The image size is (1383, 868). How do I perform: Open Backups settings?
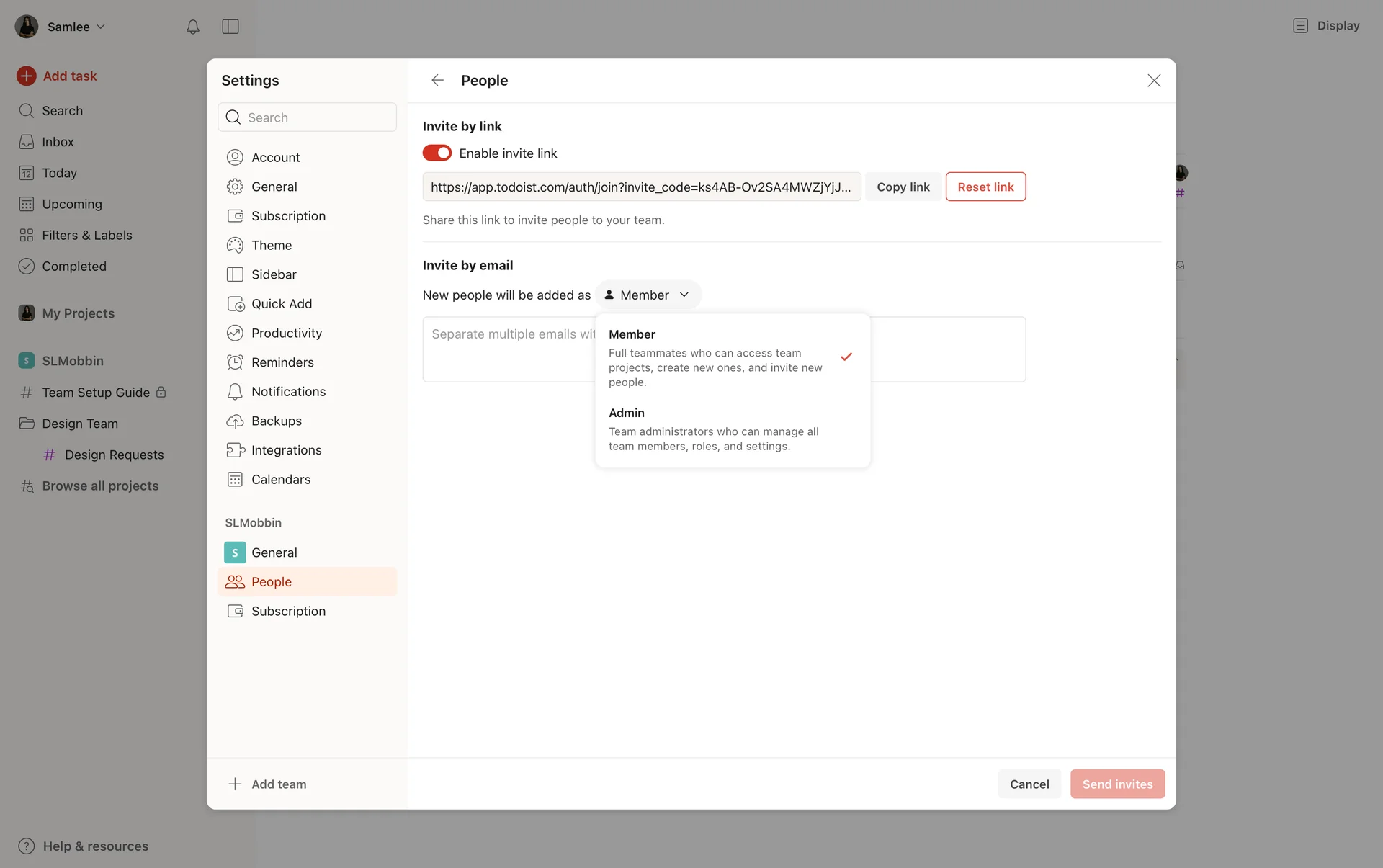[276, 421]
